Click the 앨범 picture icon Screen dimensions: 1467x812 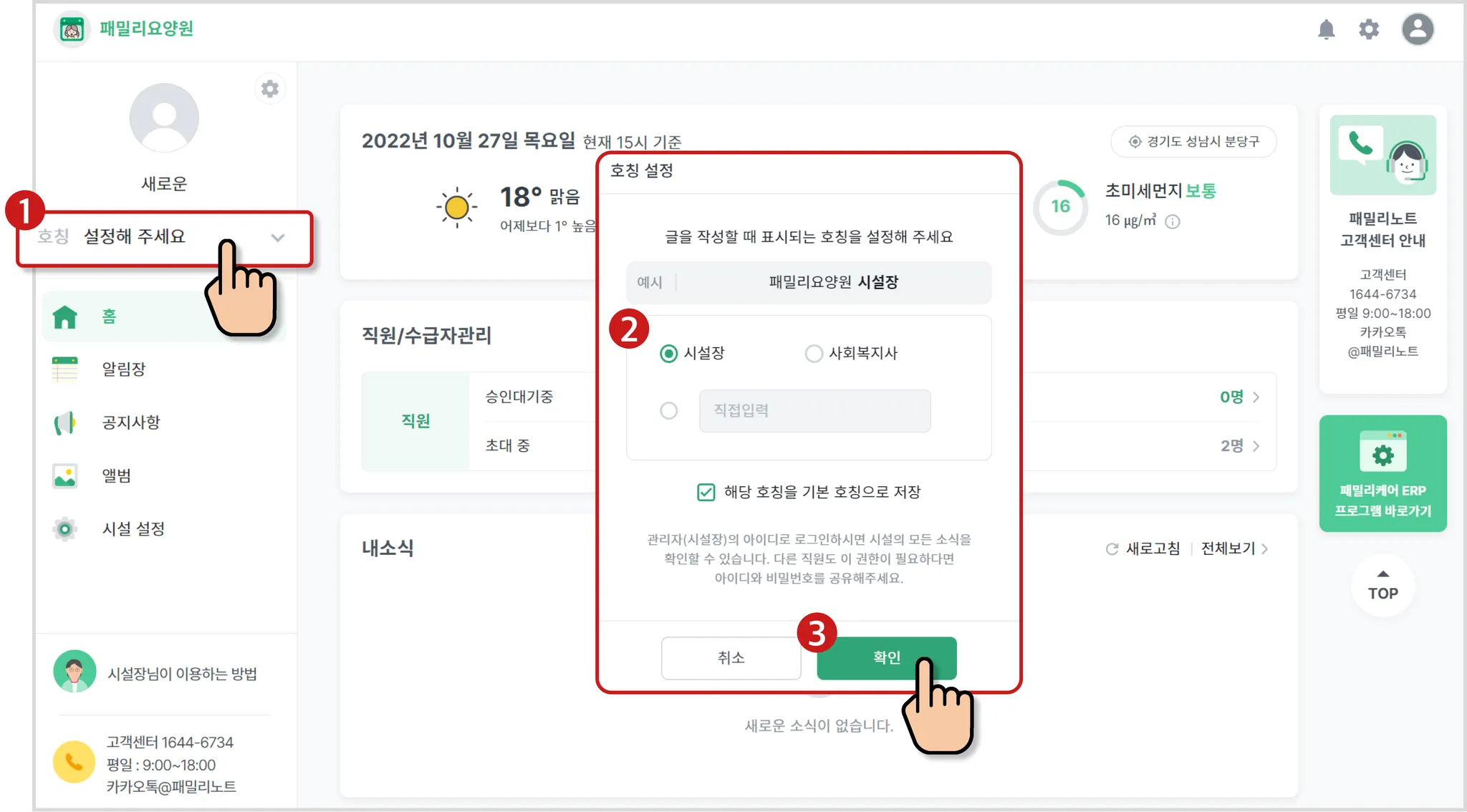click(65, 476)
